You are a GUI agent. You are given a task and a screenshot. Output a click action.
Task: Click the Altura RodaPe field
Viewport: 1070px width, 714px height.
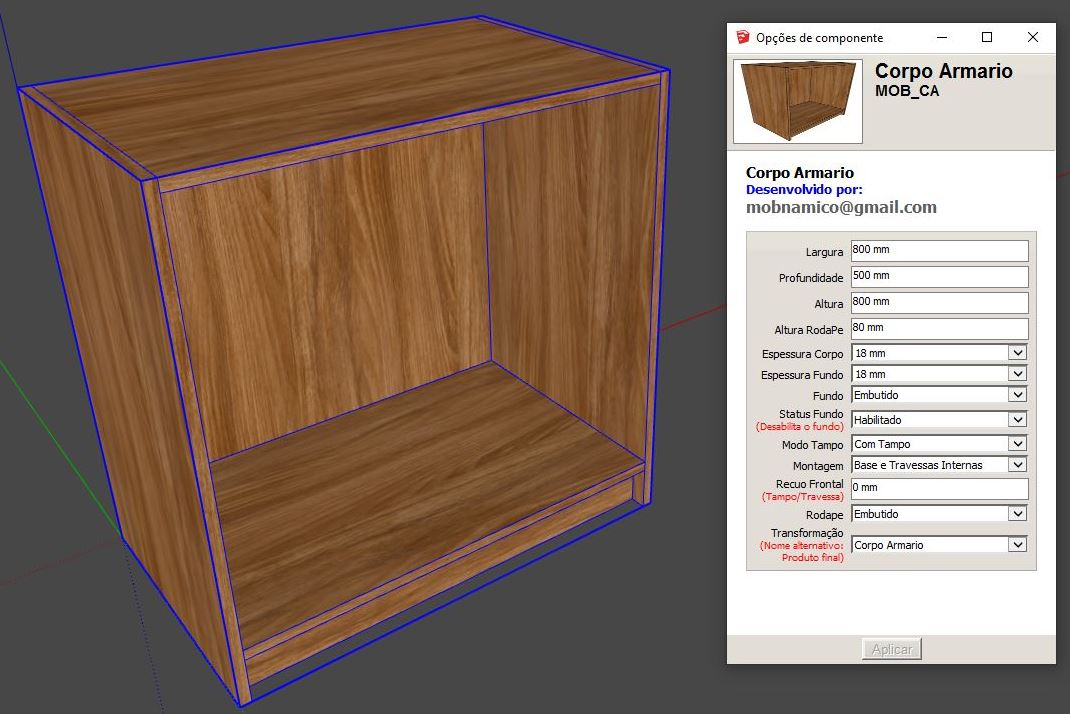pos(938,328)
